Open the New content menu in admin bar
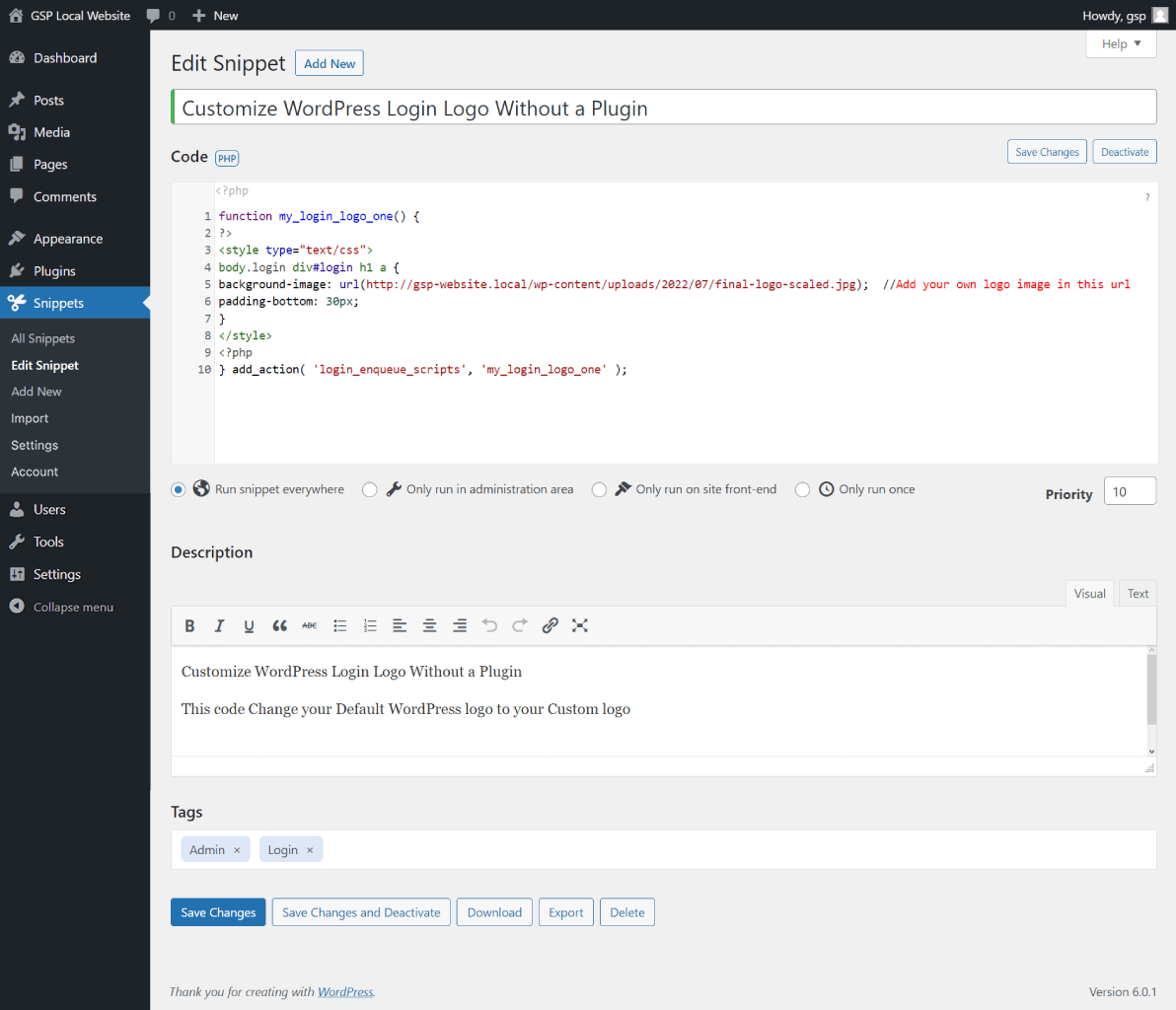This screenshot has width=1176, height=1010. tap(215, 16)
